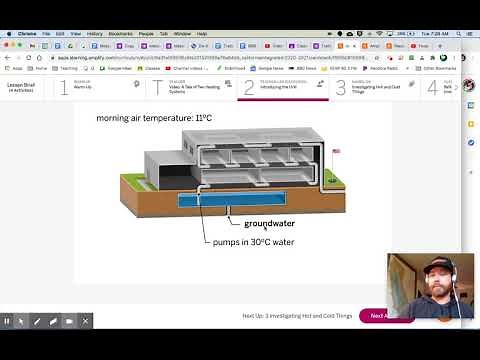Click the new tab plus button
The height and width of the screenshot is (360, 480).
(x=440, y=46)
